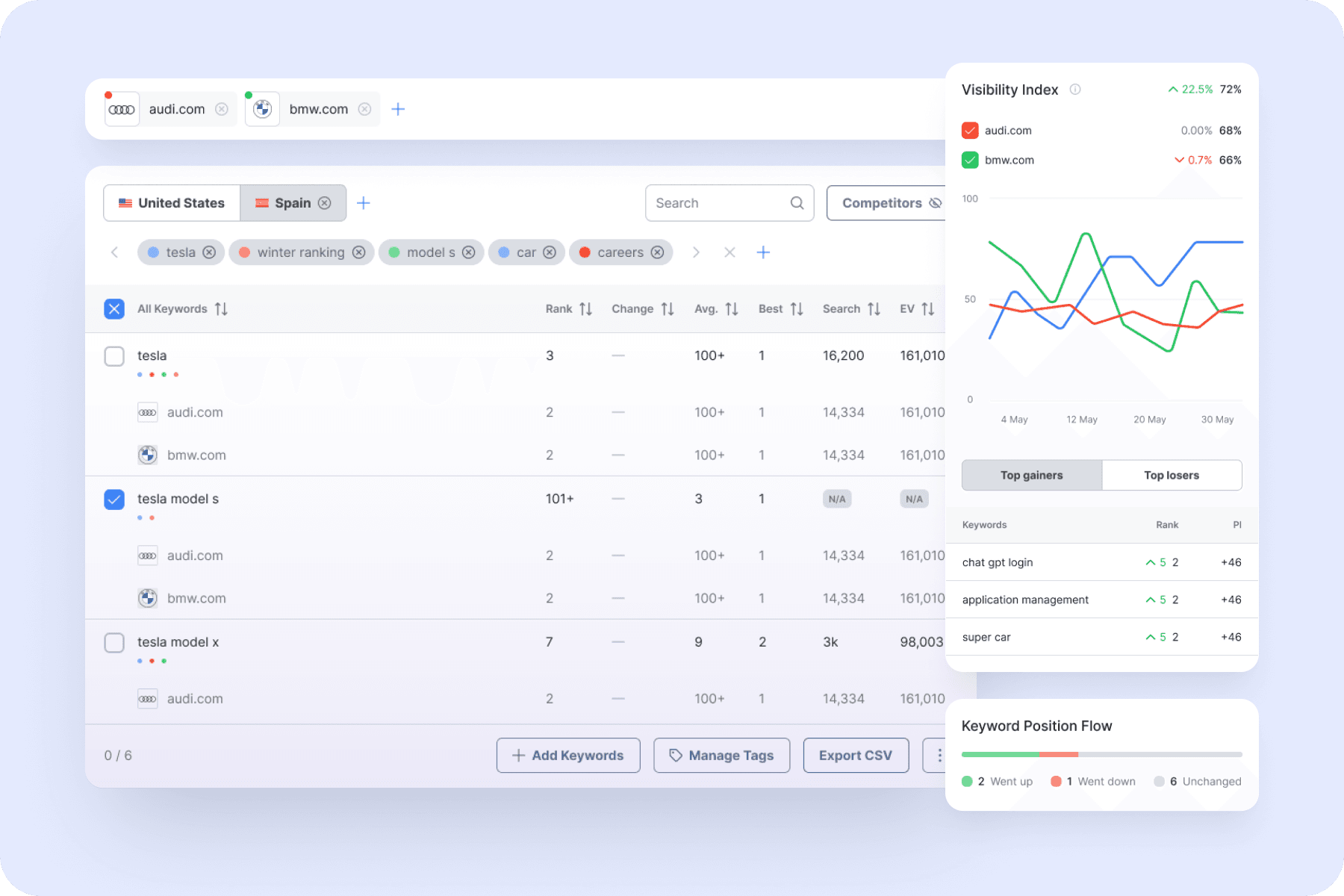Switch to United States tab

point(172,203)
